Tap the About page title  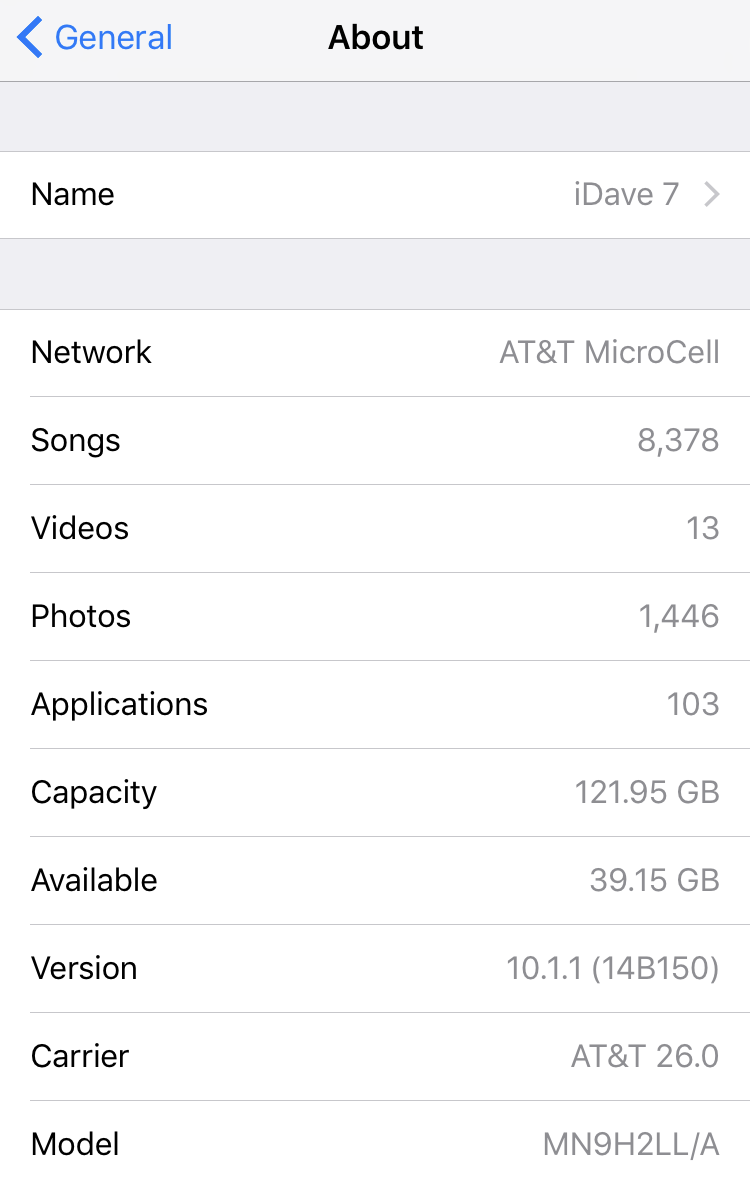click(x=375, y=38)
